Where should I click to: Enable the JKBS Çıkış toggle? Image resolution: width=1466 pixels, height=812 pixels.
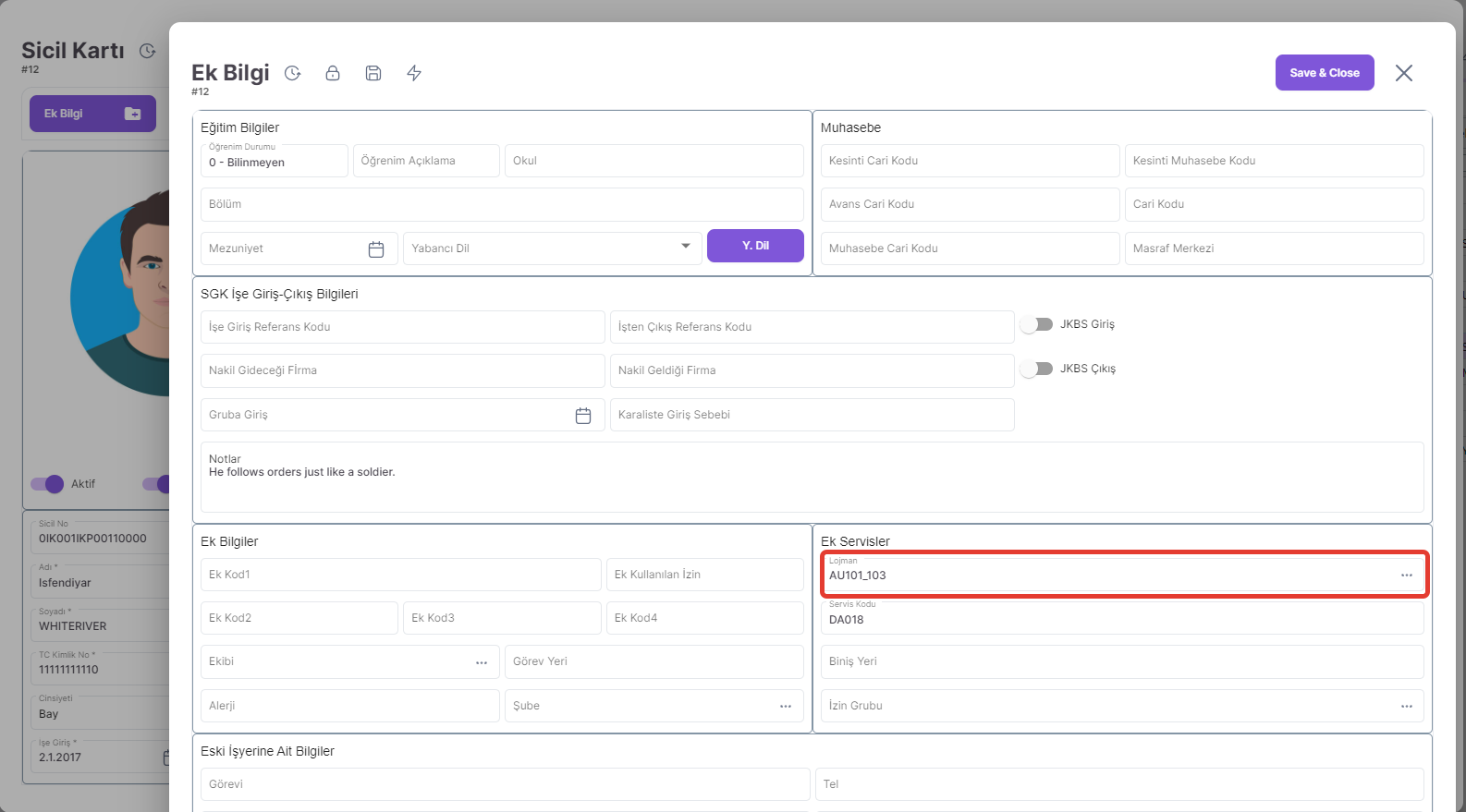1036,369
